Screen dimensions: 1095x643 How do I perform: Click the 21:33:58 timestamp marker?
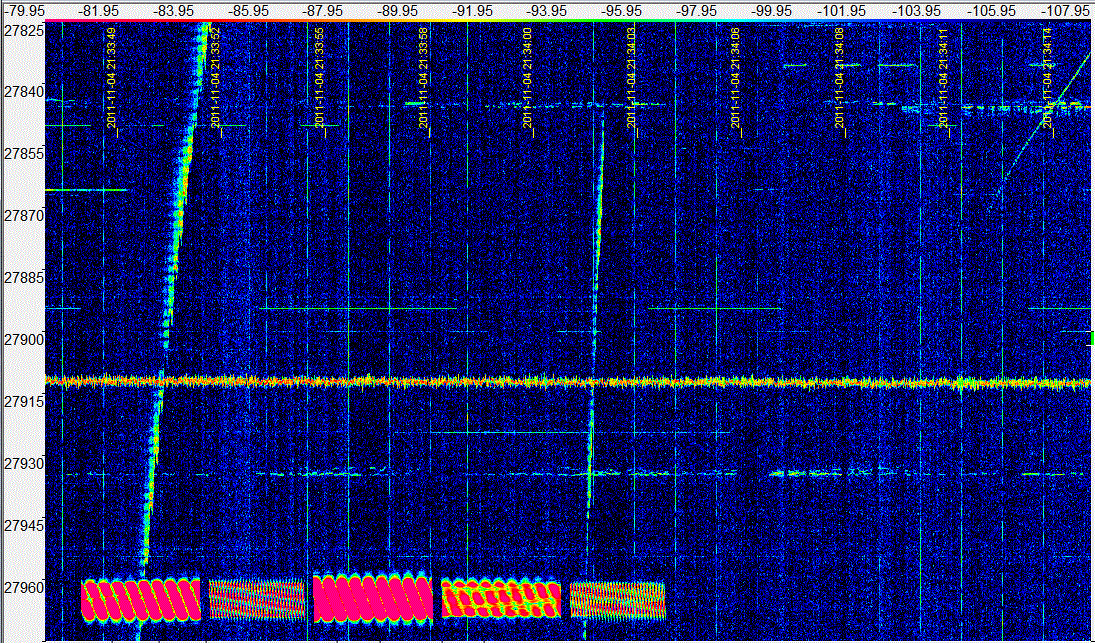click(424, 78)
